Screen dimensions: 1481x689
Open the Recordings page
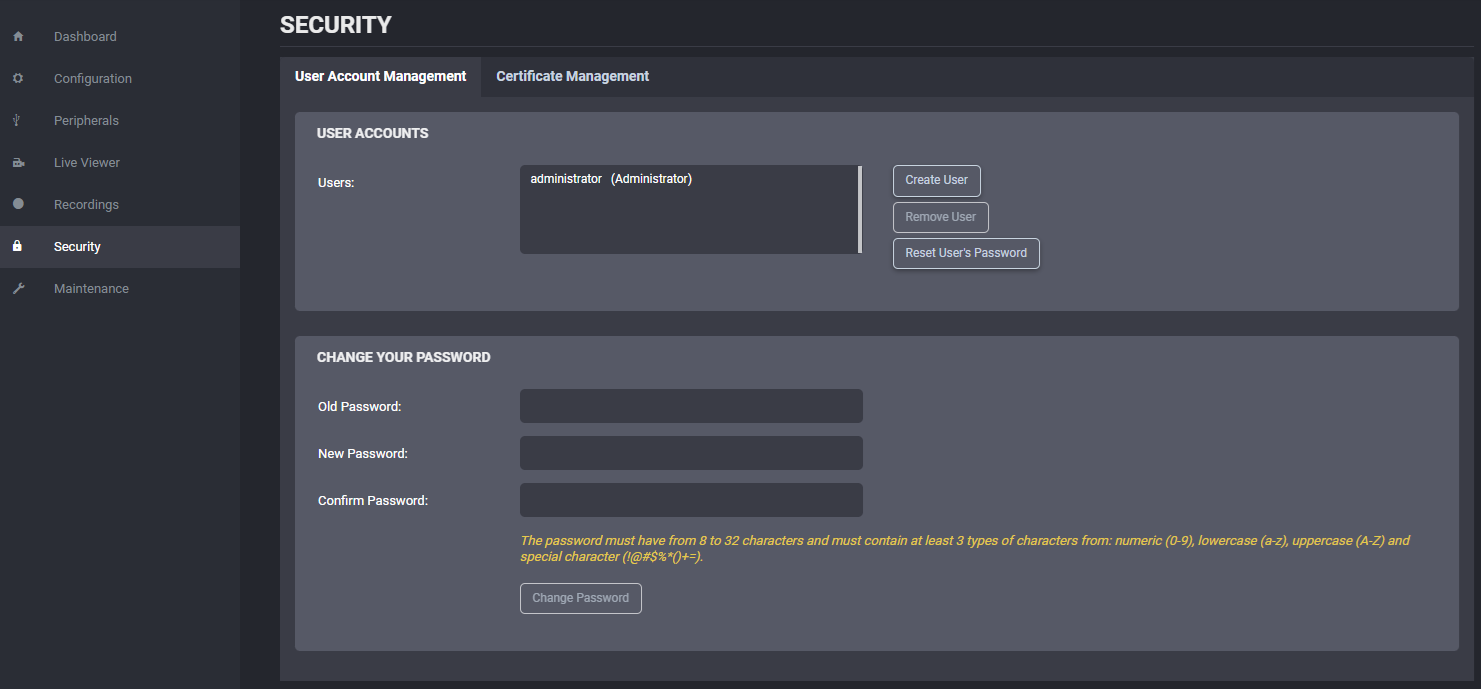pyautogui.click(x=120, y=205)
